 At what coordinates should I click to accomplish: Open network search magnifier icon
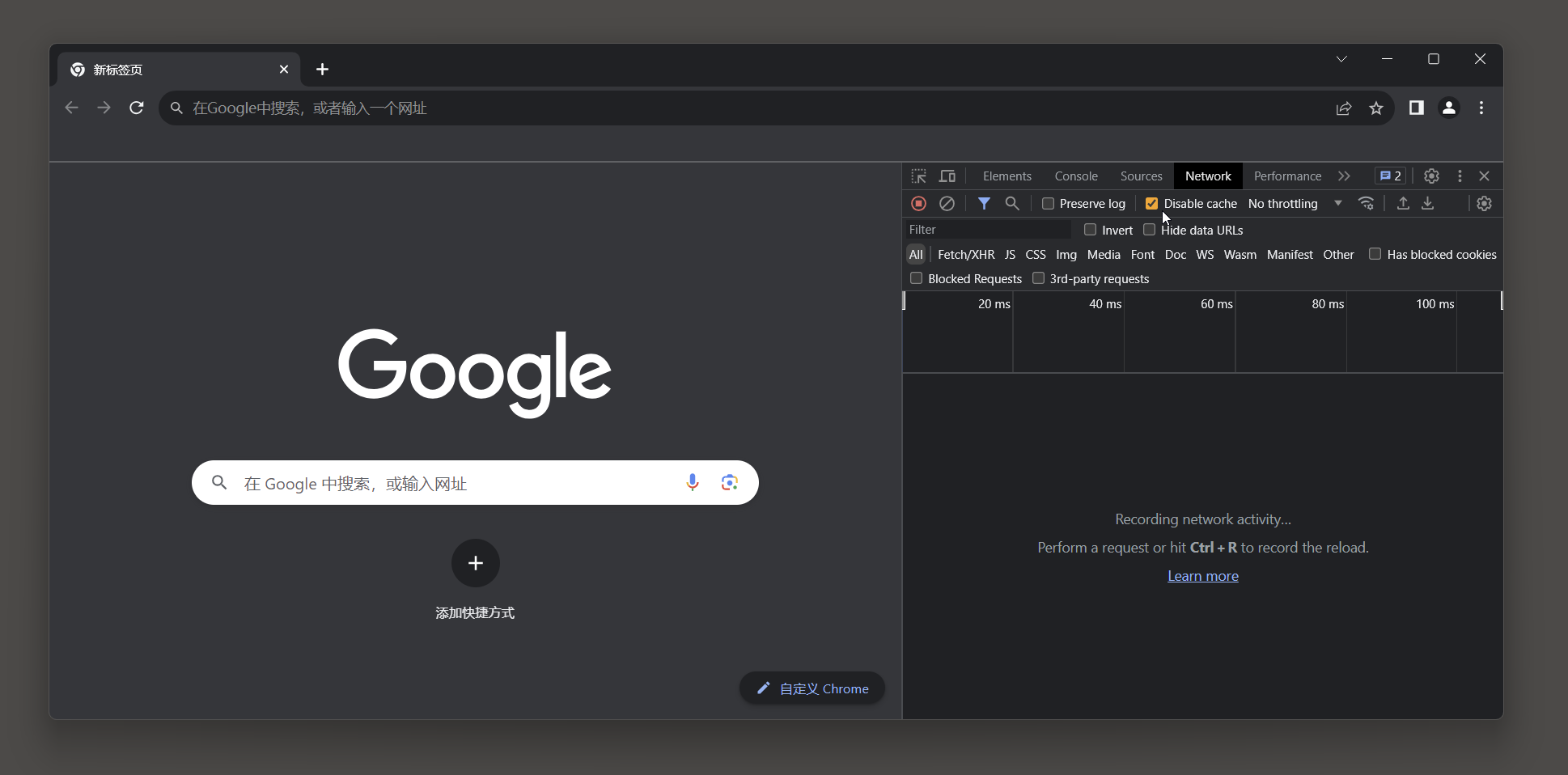coord(1012,203)
